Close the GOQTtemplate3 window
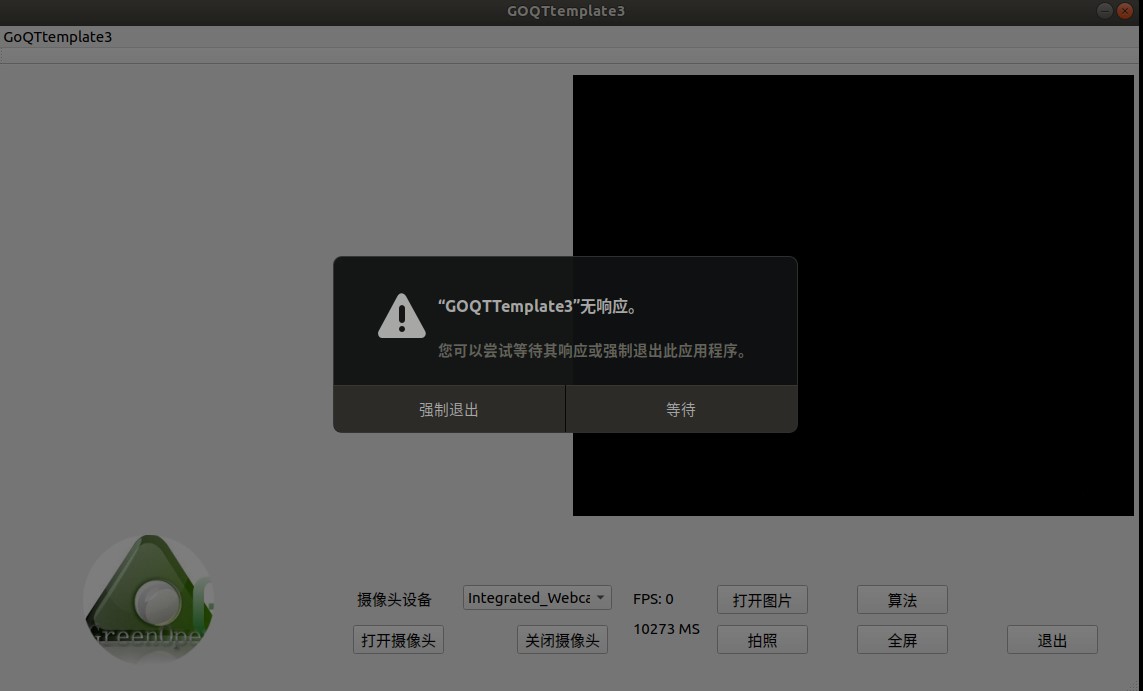The width and height of the screenshot is (1143, 691). 1125,10
